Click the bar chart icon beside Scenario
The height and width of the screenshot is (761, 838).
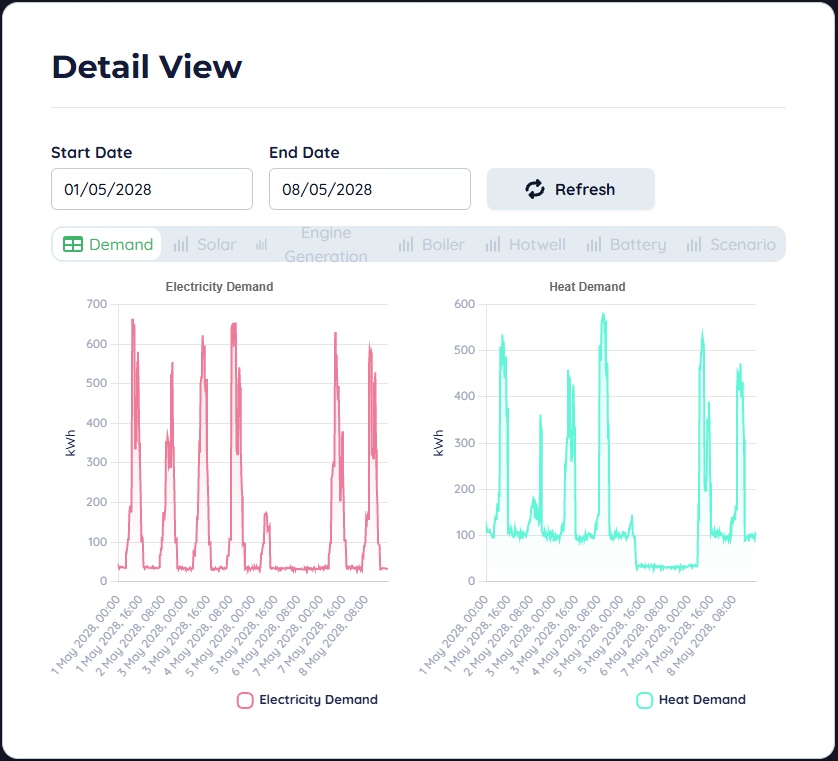coord(694,244)
